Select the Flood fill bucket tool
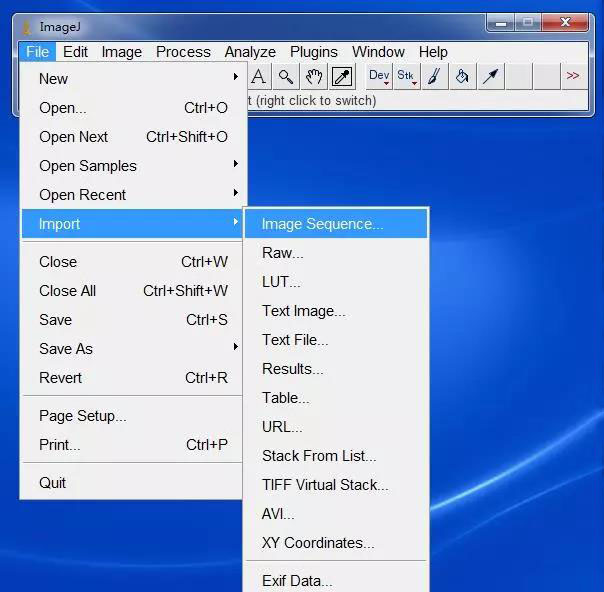 [462, 76]
